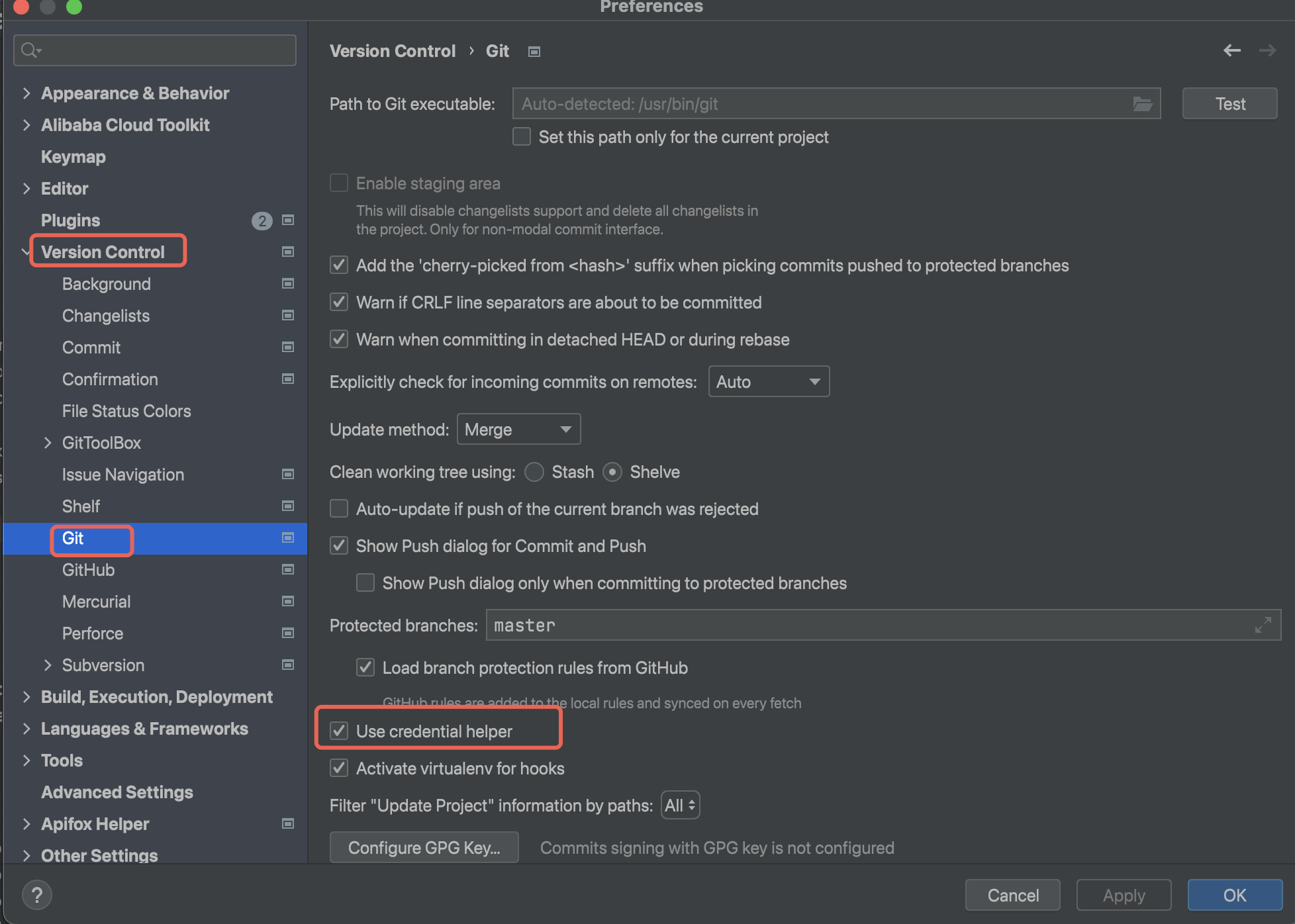Click the folder browse icon in Git path field
Image resolution: width=1295 pixels, height=924 pixels.
pyautogui.click(x=1142, y=104)
